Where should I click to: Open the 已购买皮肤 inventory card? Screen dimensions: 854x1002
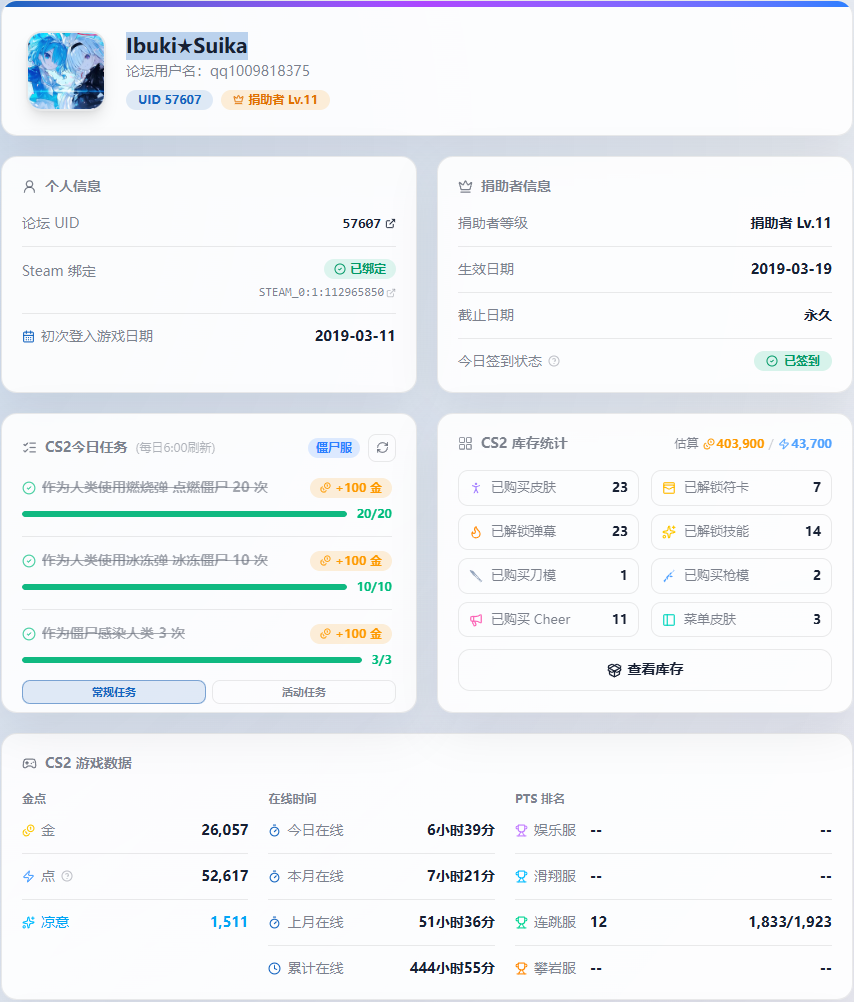pos(548,488)
